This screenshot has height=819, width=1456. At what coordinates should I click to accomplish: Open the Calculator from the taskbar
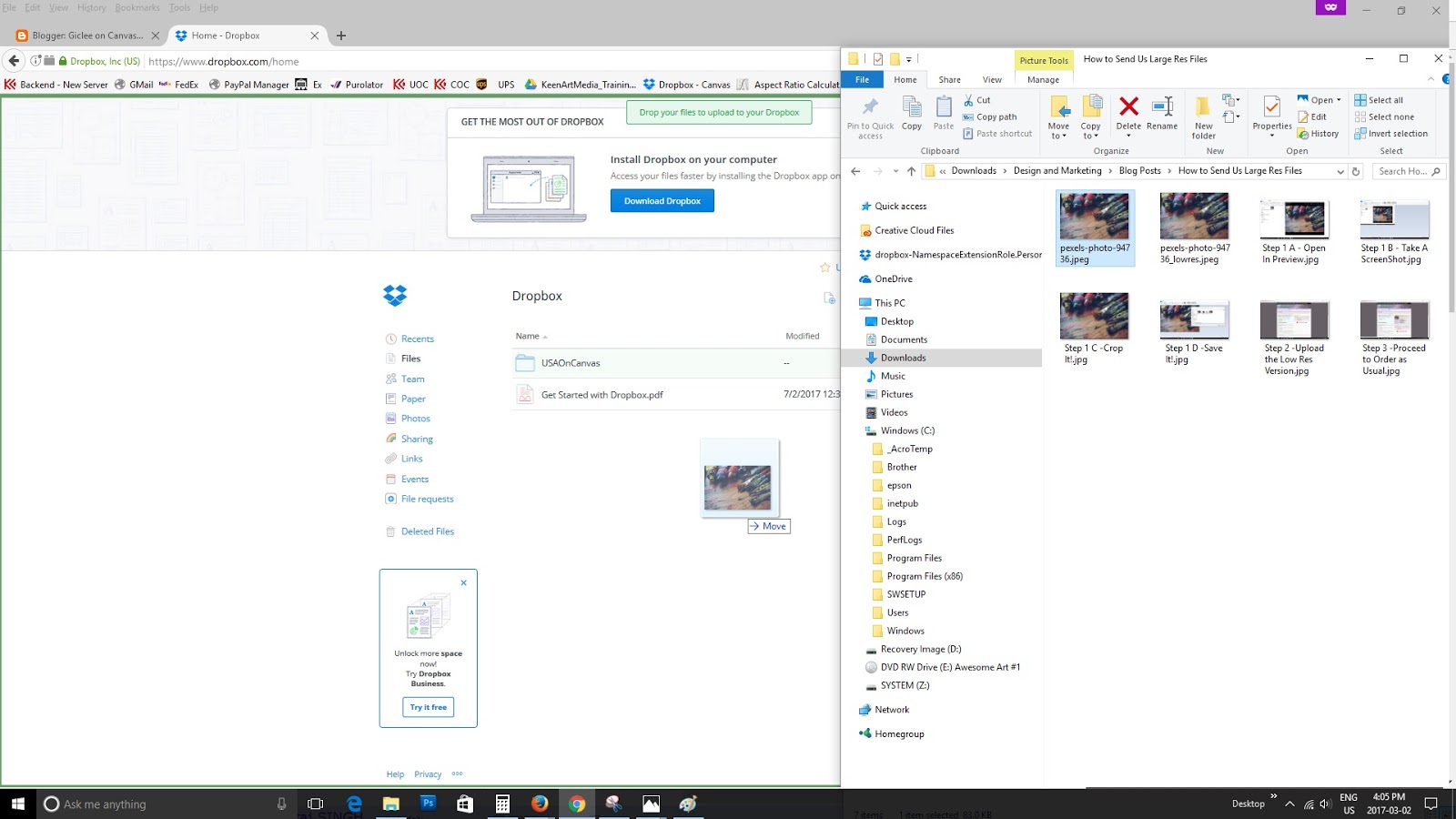coord(502,804)
